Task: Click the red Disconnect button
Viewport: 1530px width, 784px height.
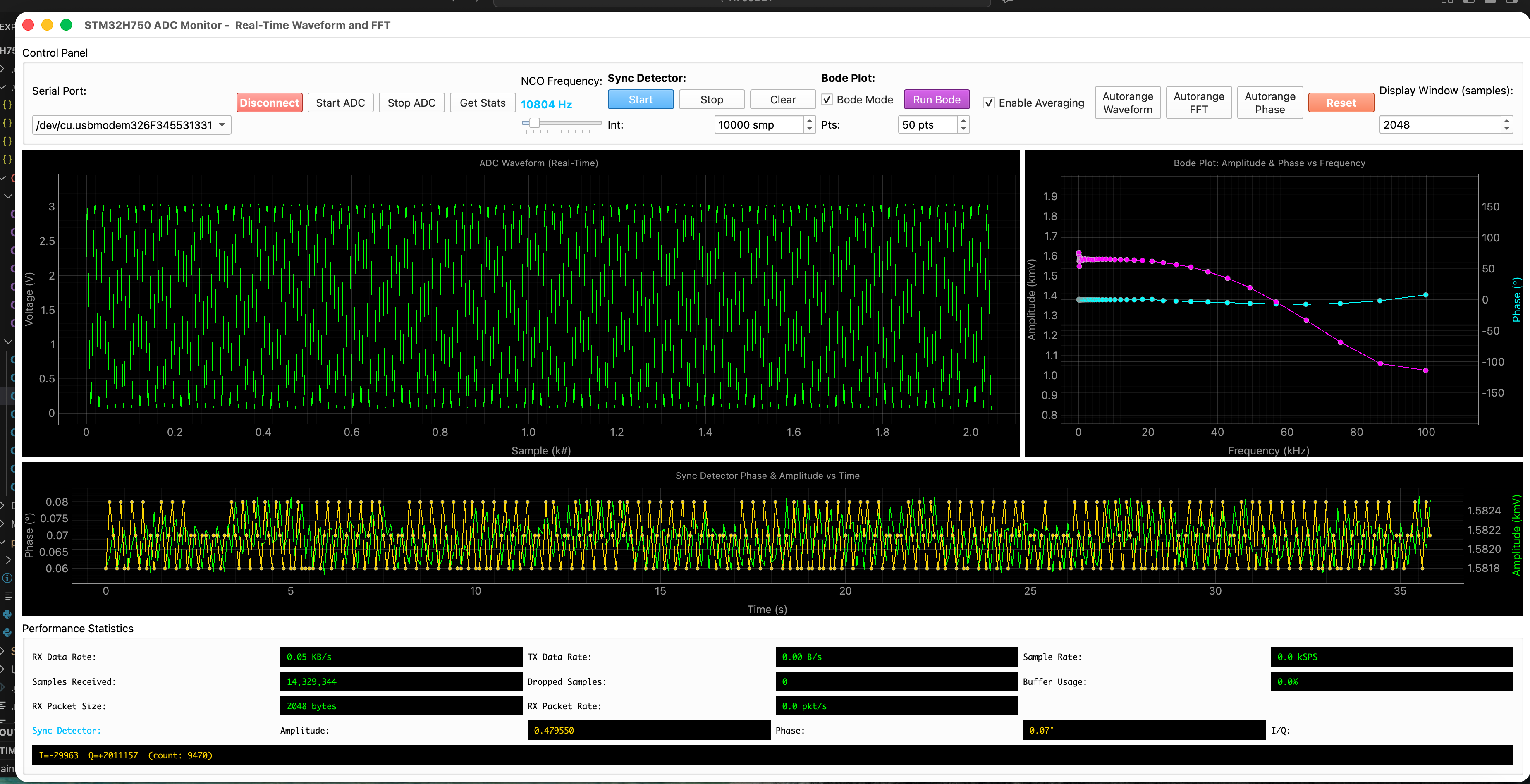Action: point(269,103)
